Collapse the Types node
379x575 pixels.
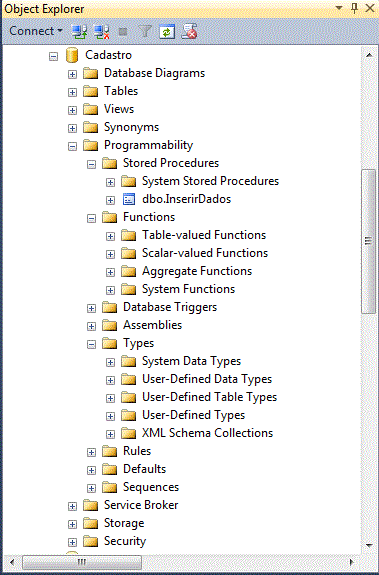(91, 344)
